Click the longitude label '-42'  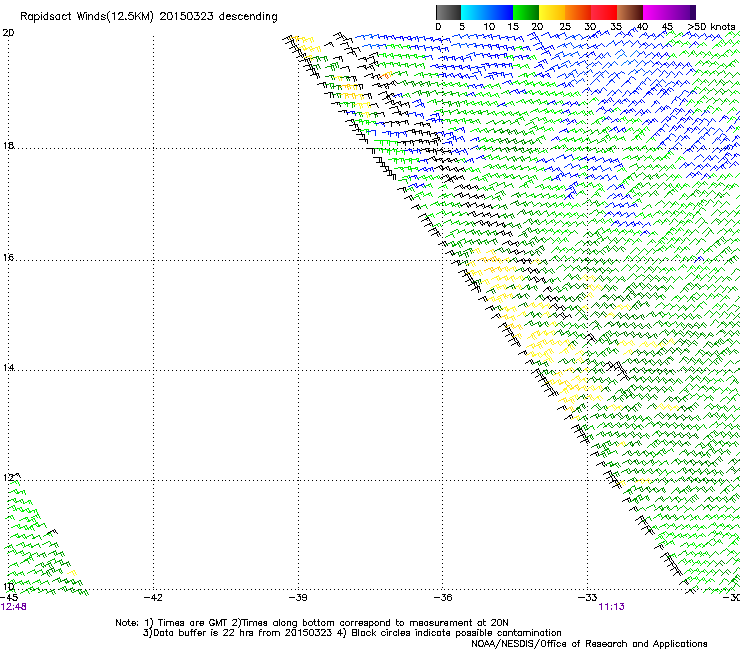click(153, 597)
